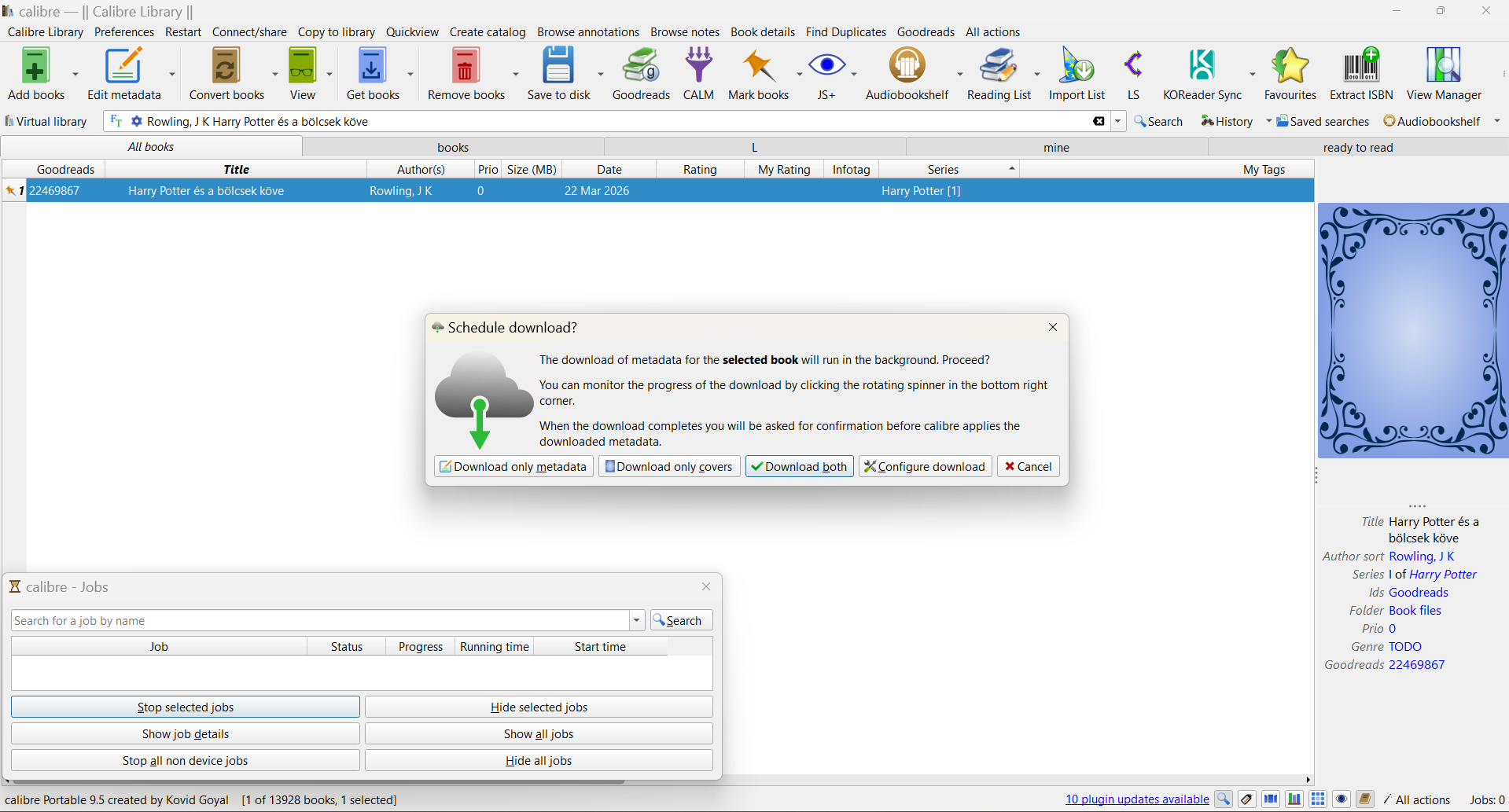The image size is (1509, 812).
Task: Open advanced search gear icon
Action: pos(137,121)
